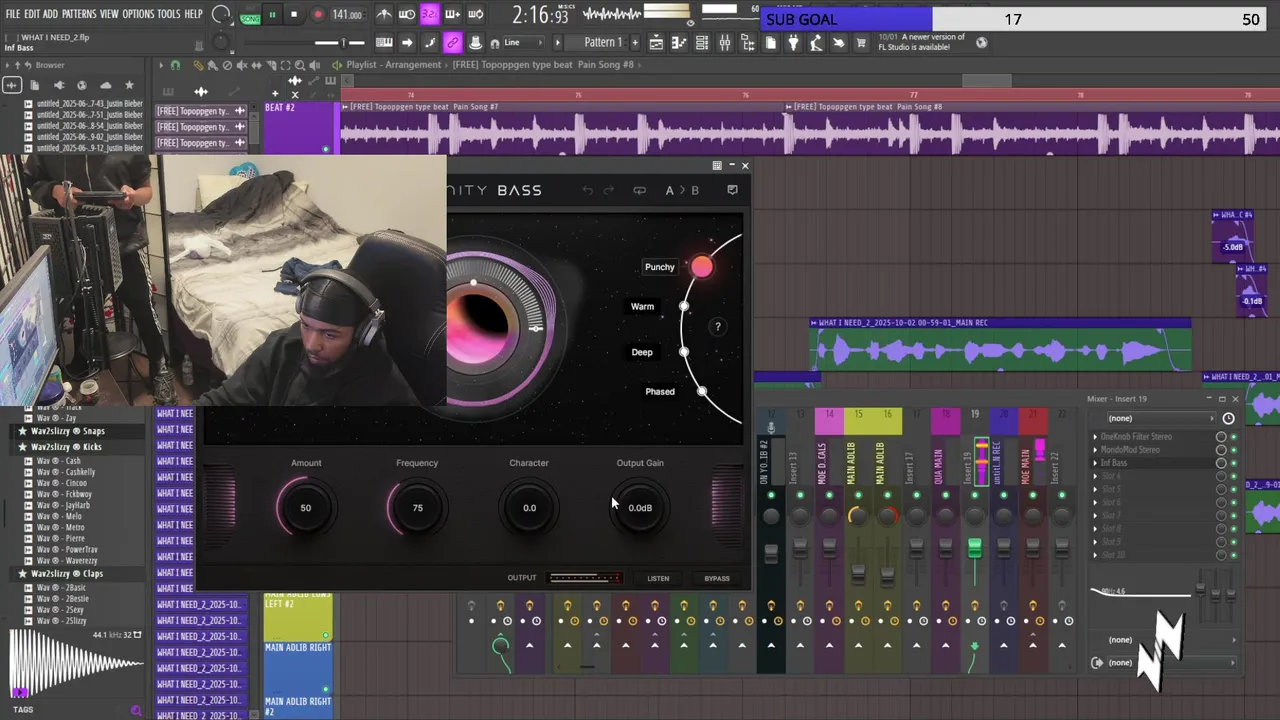Open the TOOLS menu
Image resolution: width=1280 pixels, height=720 pixels.
point(169,14)
